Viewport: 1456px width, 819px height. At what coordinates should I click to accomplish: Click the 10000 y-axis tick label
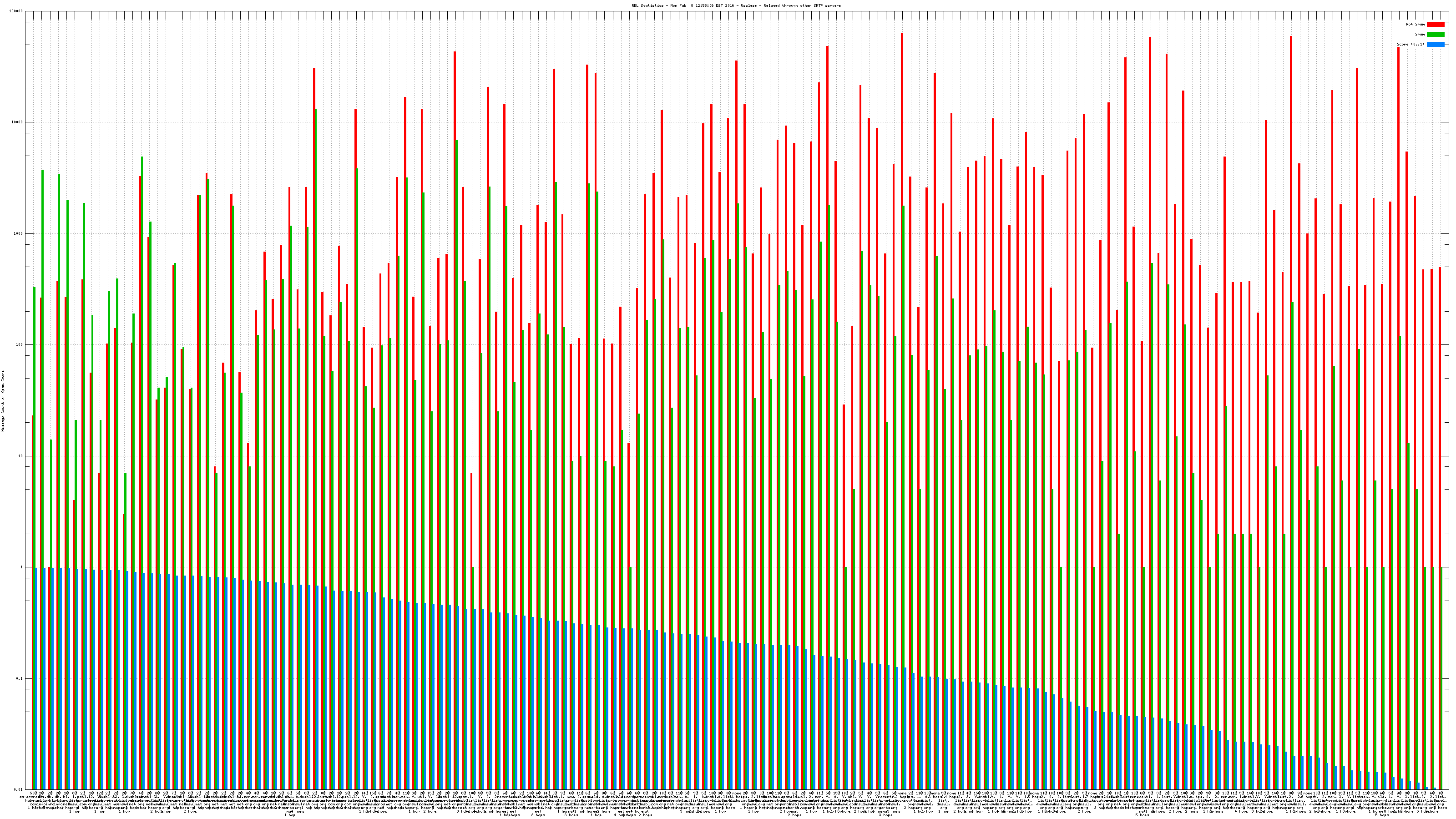point(18,123)
